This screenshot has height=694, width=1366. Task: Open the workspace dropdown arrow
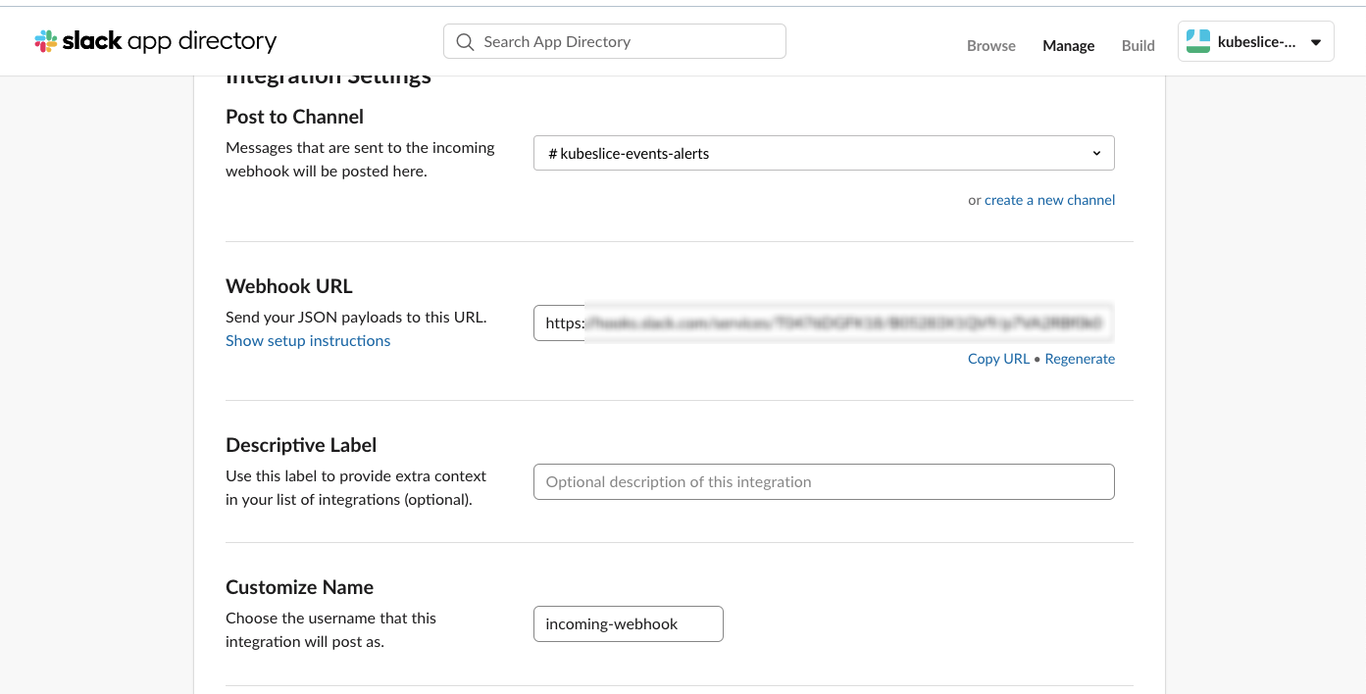[x=1316, y=43]
